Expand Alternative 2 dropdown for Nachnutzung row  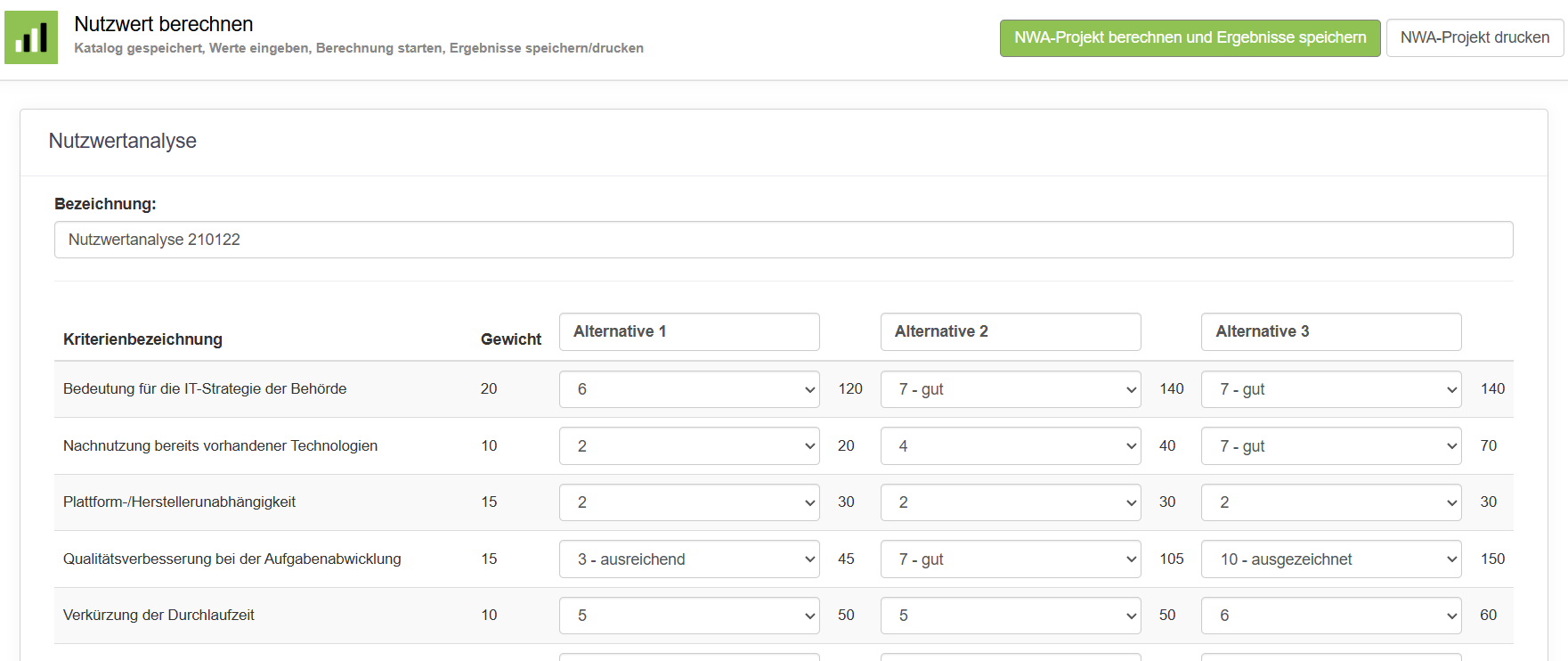tap(1010, 446)
